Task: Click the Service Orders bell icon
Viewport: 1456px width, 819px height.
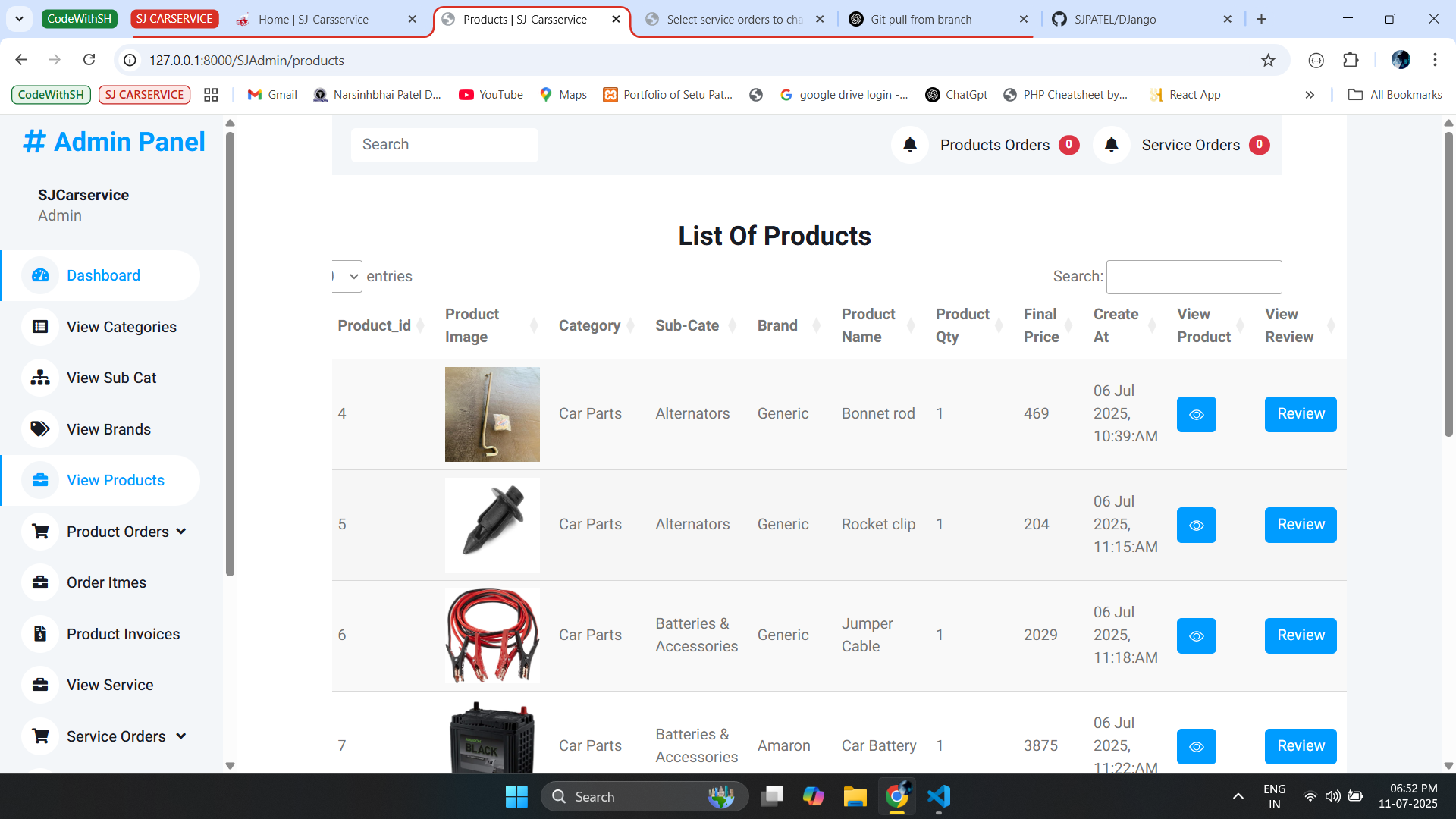Action: click(x=1111, y=145)
